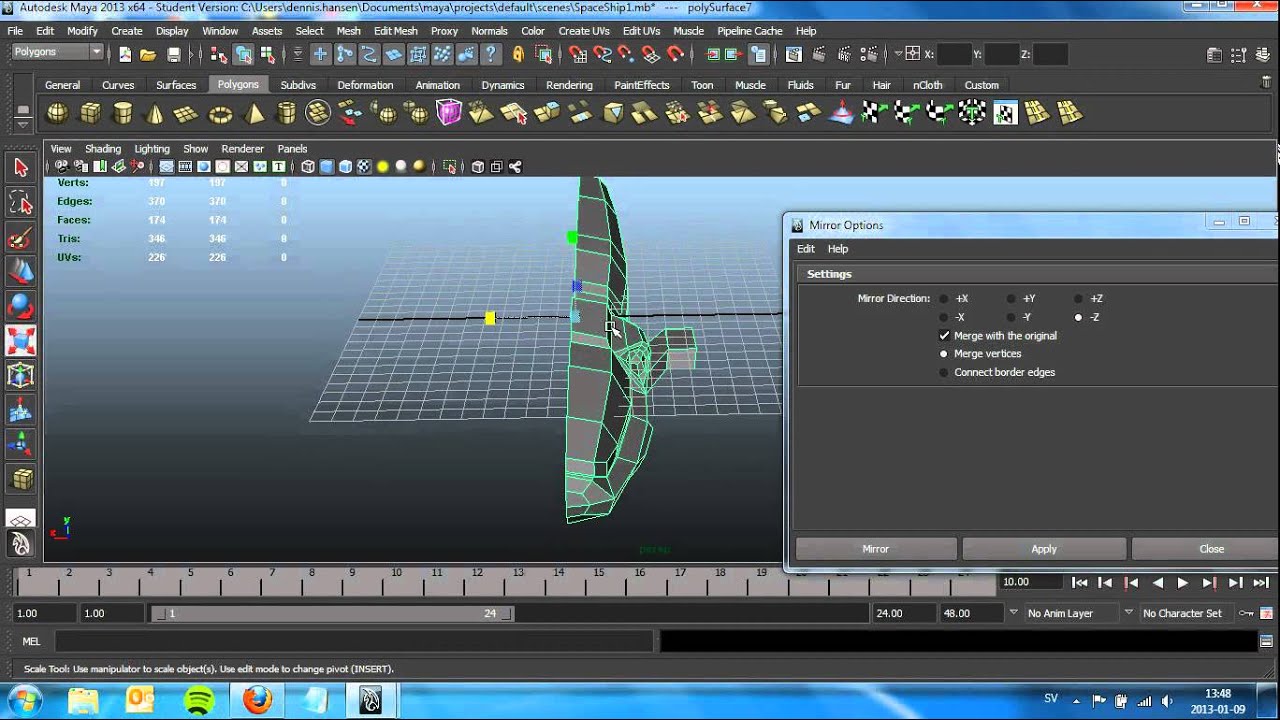Viewport: 1280px width, 720px height.
Task: Create a polygon pipe from shelf
Action: (286, 113)
